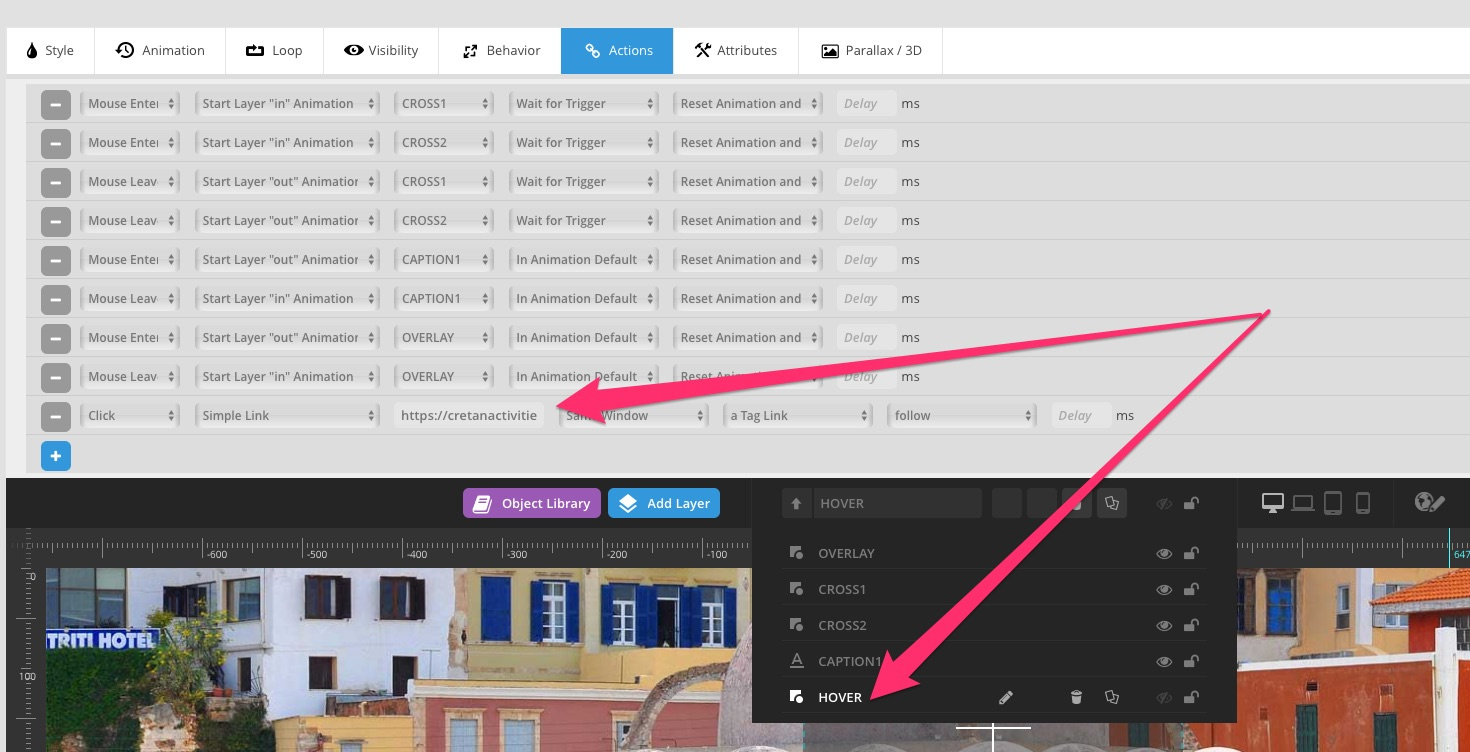Click the Delay field in Simple Link row
The height and width of the screenshot is (752, 1470).
point(1081,416)
